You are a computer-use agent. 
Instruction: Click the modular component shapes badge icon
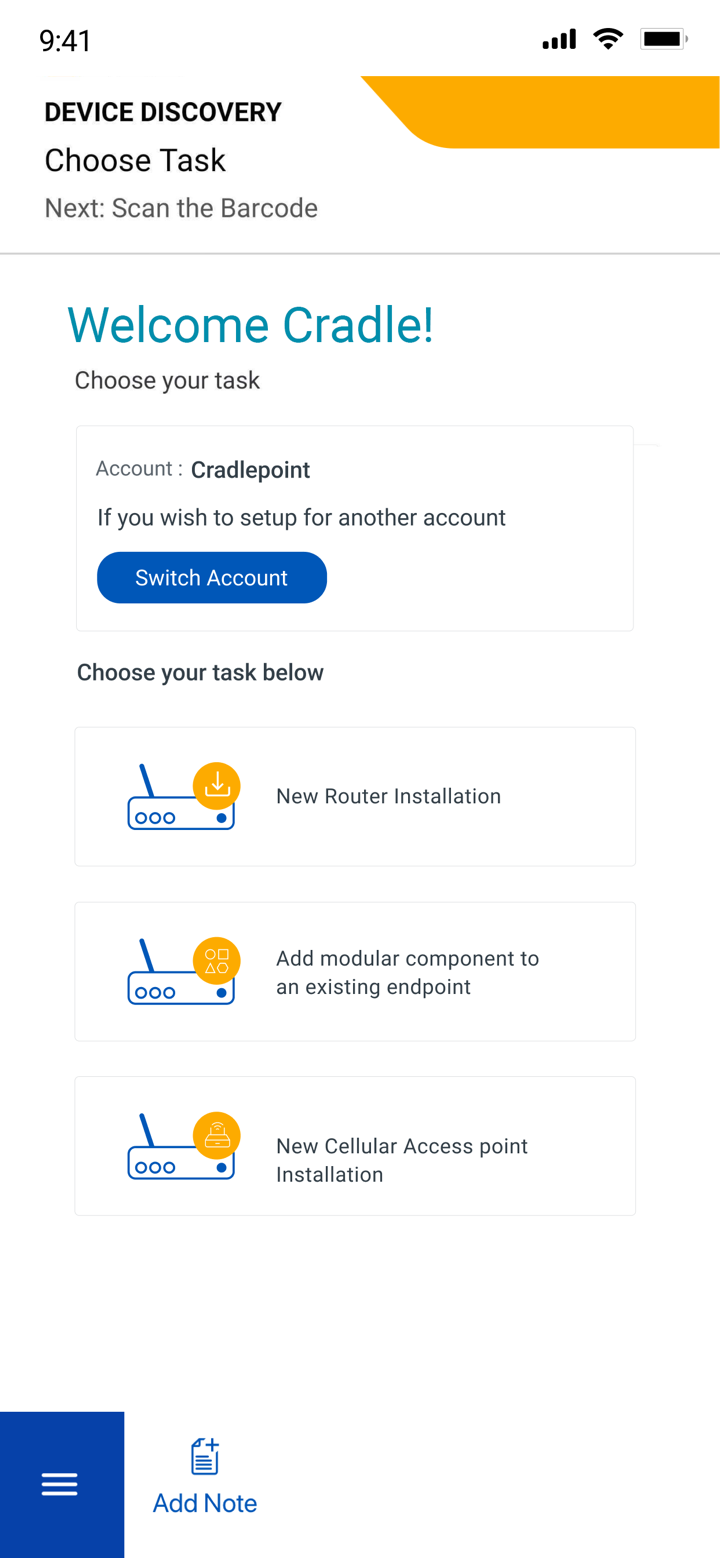tap(216, 960)
